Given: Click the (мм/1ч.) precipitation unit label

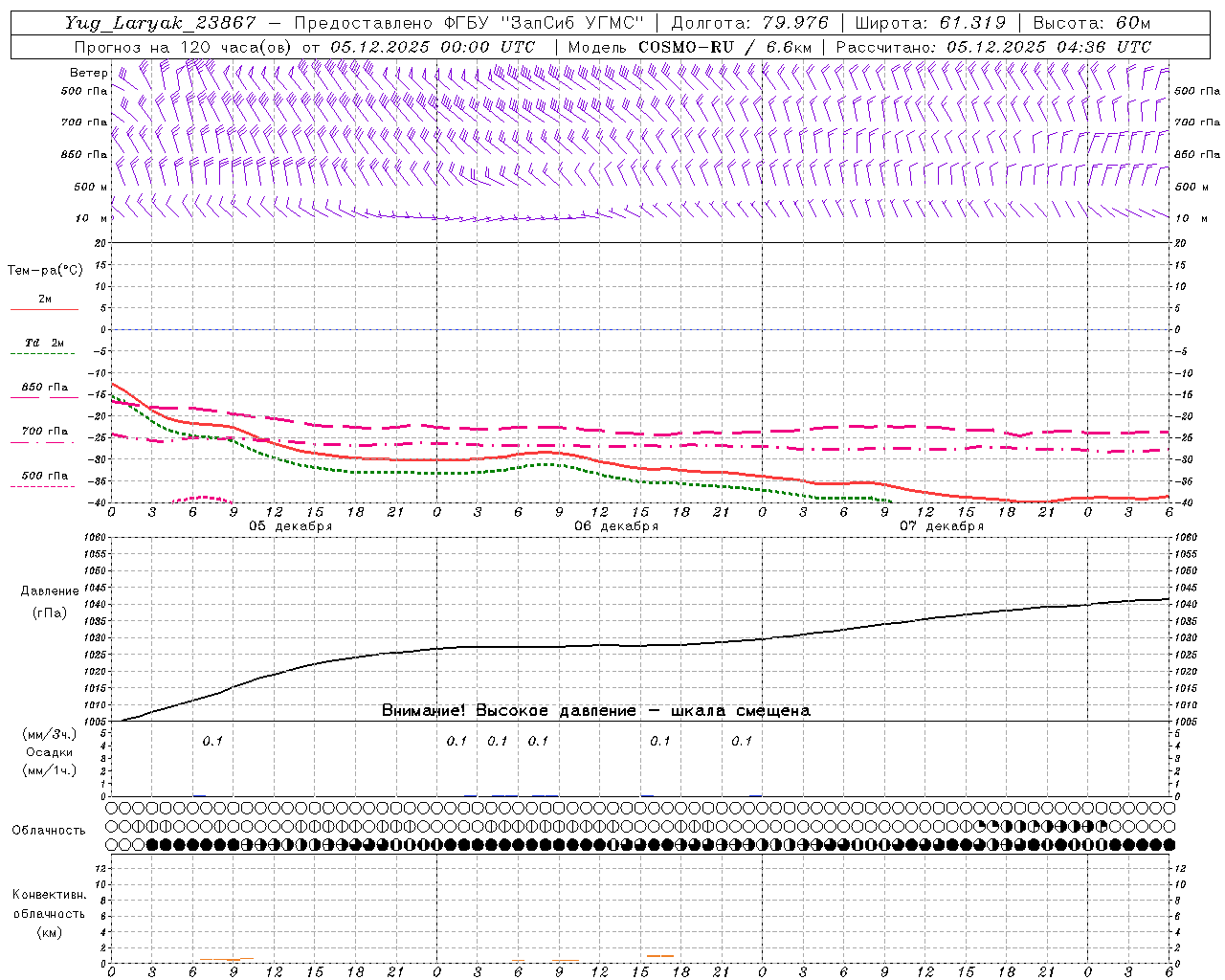Looking at the screenshot, I should pyautogui.click(x=50, y=770).
